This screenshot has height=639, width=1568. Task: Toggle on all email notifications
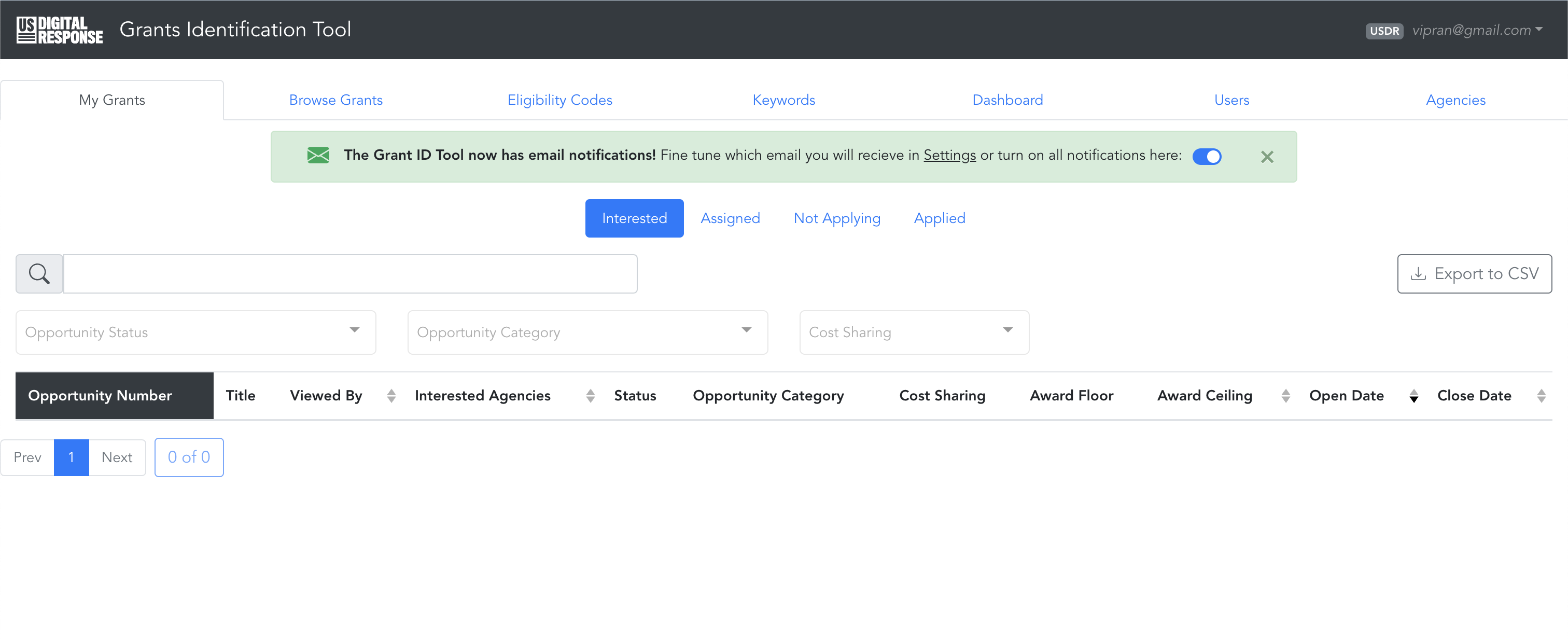point(1208,156)
